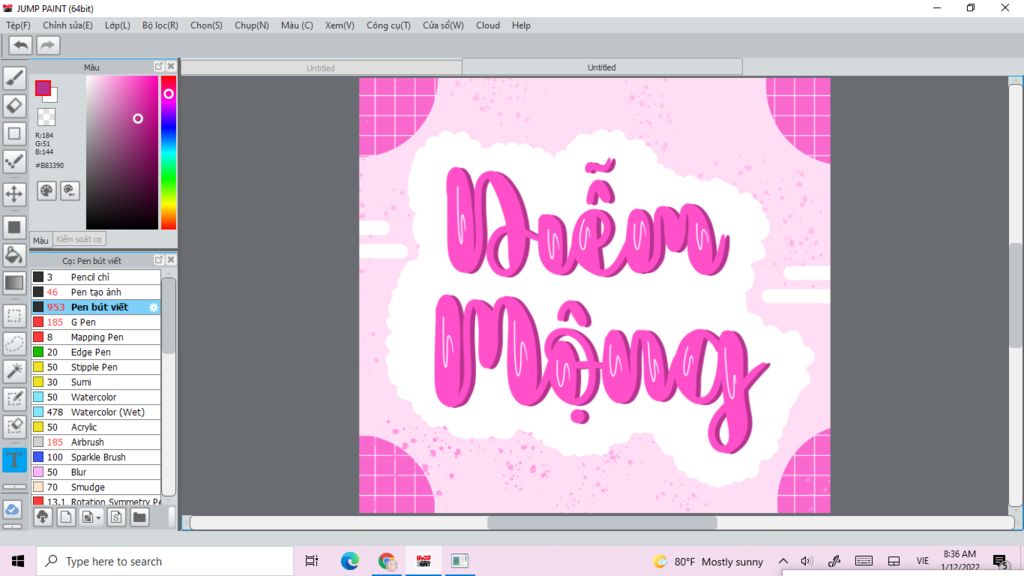Screen dimensions: 1024x576
Task: Click the canvas horizontal scrollbar
Action: tap(602, 522)
